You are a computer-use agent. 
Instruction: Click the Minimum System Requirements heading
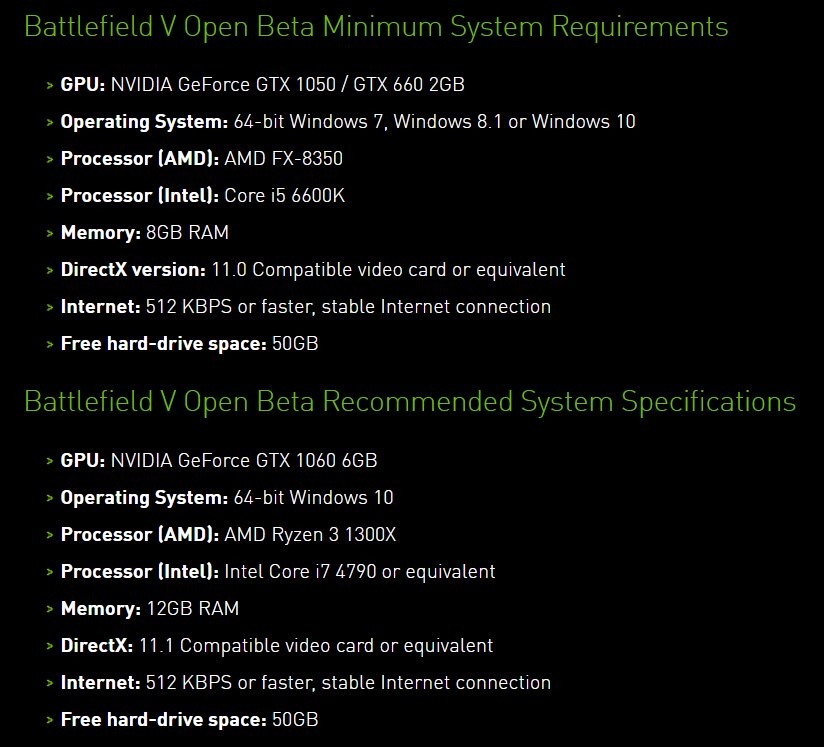[376, 27]
